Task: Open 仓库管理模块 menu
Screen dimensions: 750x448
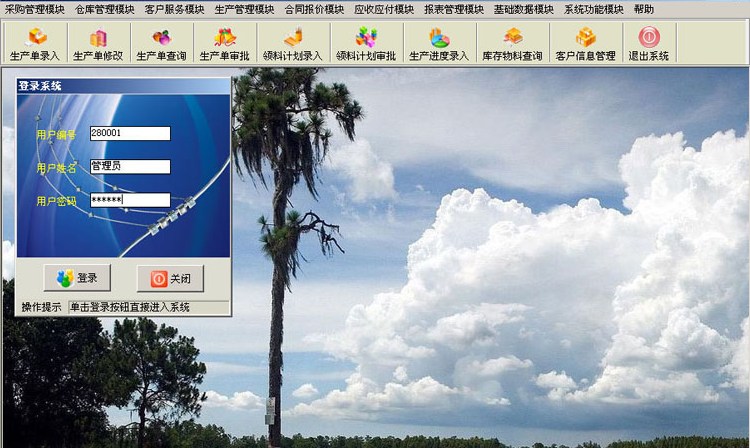Action: pos(104,9)
